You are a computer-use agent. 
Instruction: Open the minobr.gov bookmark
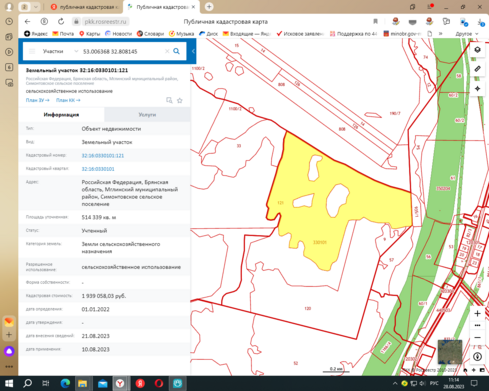tap(402, 34)
